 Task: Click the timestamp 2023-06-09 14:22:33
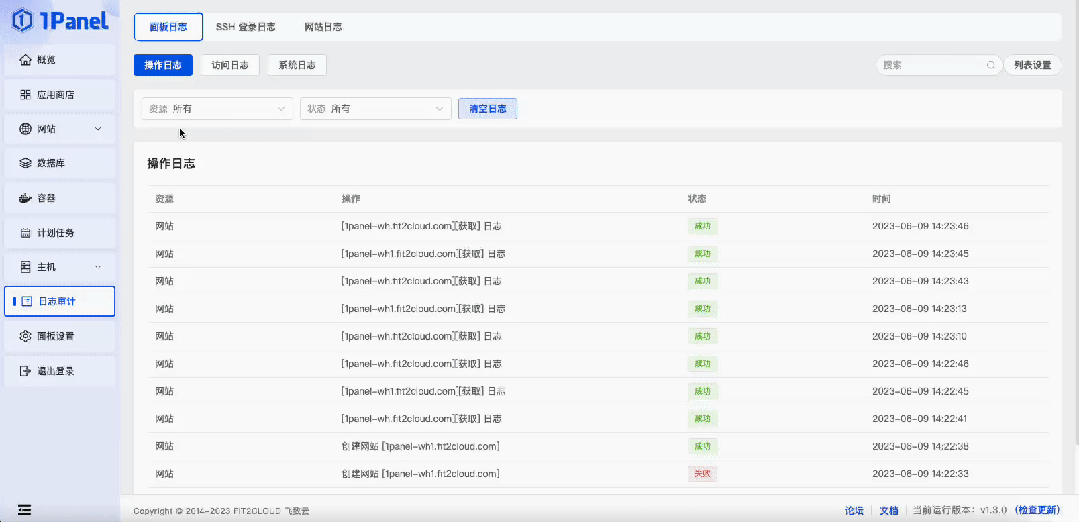920,474
